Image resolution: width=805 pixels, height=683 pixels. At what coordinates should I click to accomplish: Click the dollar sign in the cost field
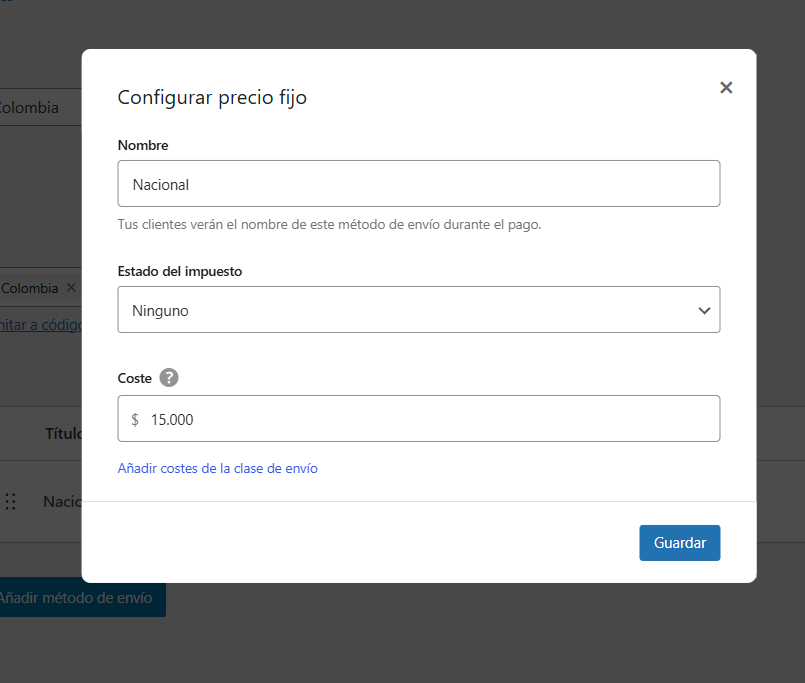pos(135,420)
